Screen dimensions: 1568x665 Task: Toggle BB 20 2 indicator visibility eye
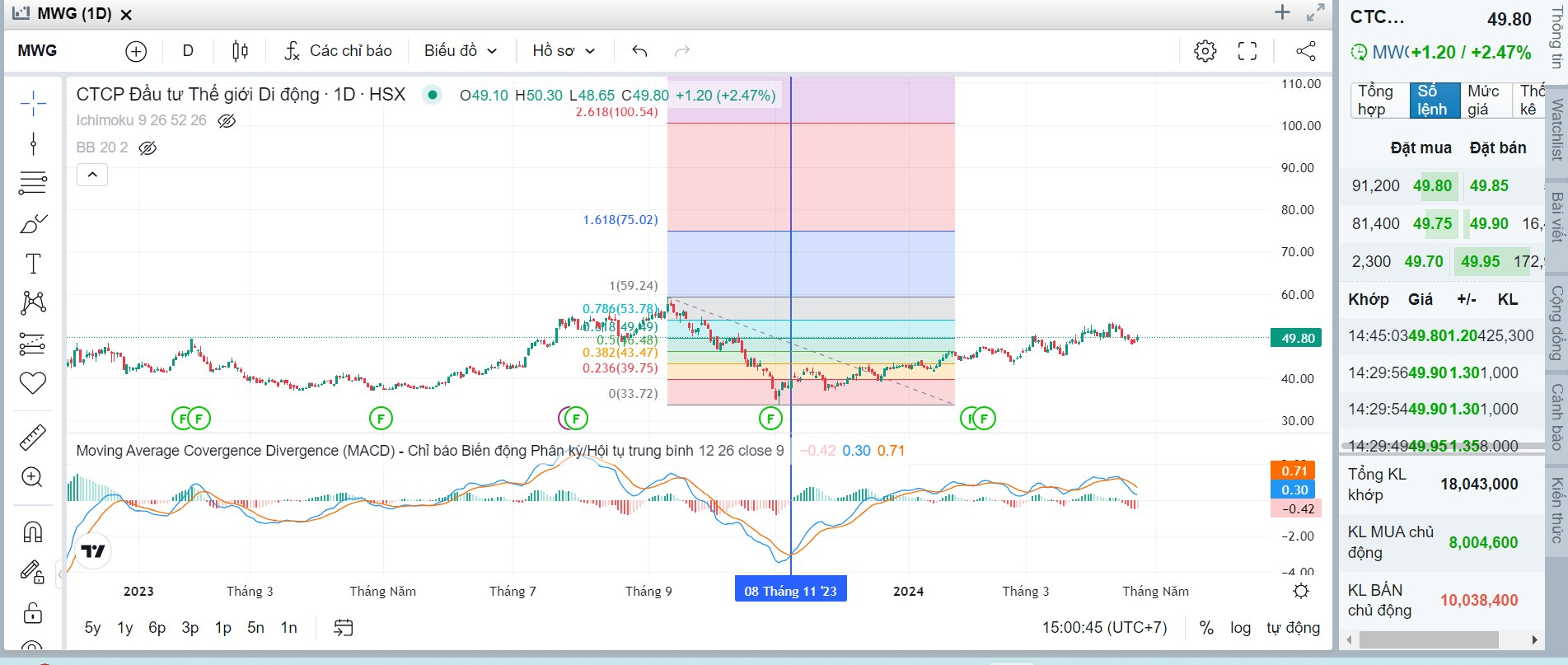pos(147,148)
